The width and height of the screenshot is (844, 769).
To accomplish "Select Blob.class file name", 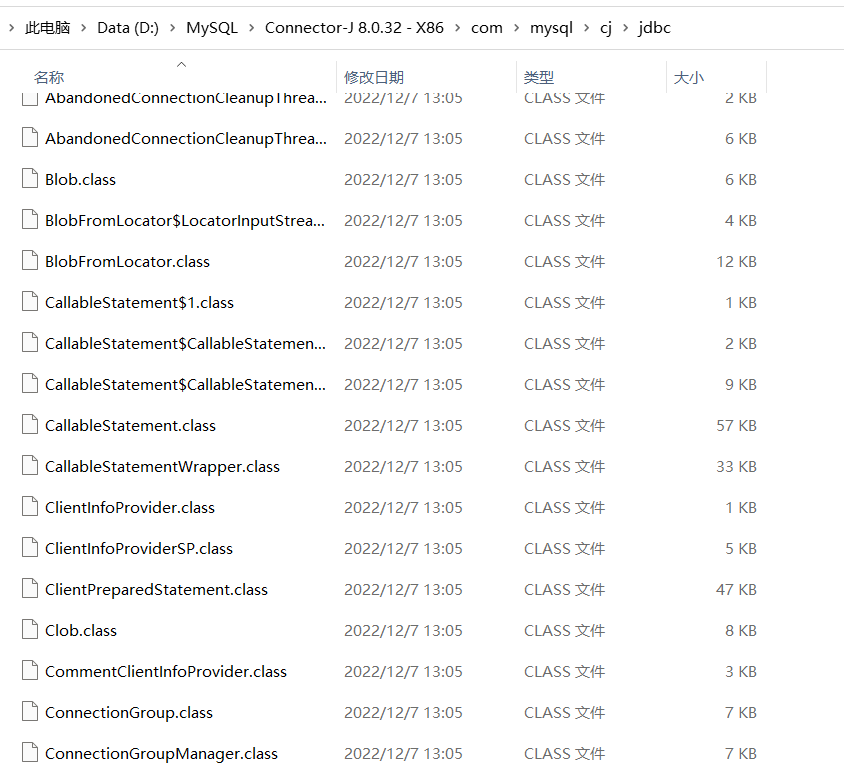I will [x=80, y=179].
